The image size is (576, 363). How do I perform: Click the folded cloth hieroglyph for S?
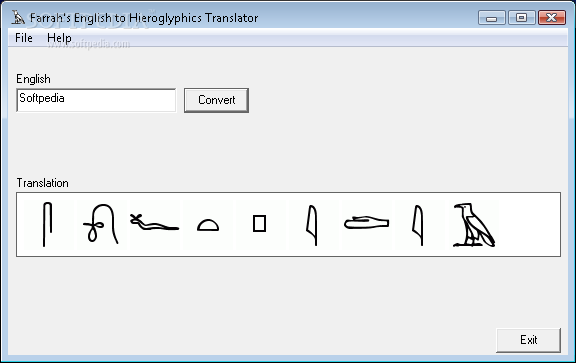click(47, 224)
